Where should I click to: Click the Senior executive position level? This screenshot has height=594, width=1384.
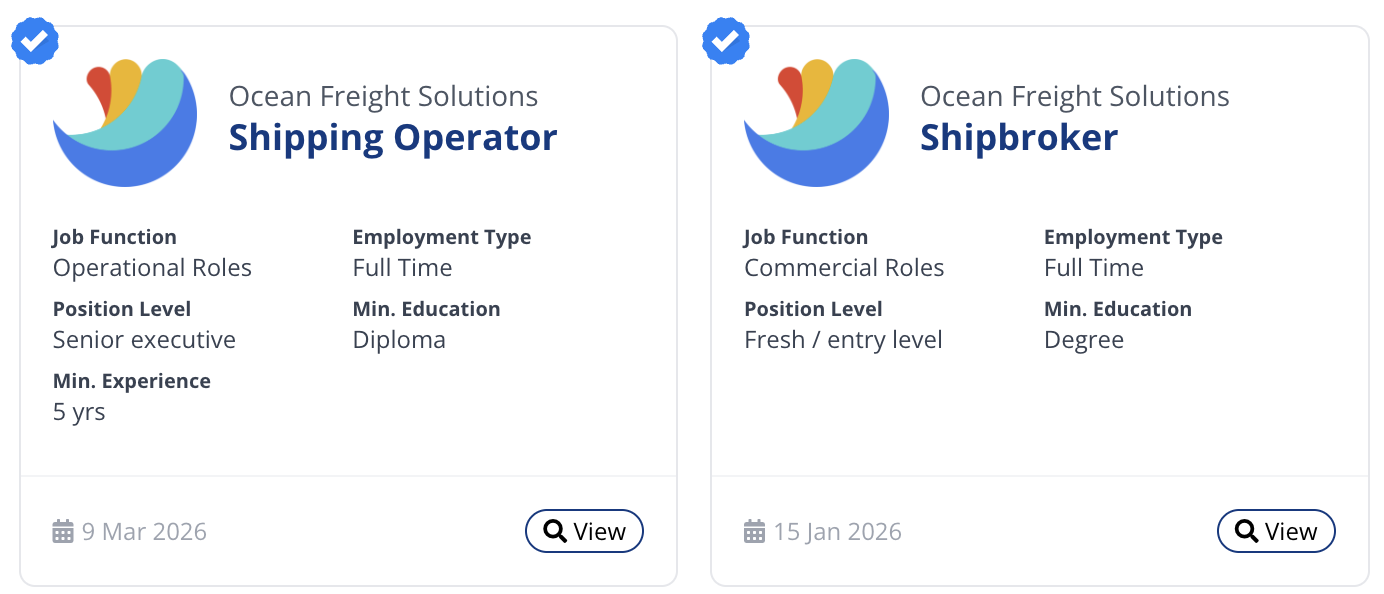coord(144,340)
